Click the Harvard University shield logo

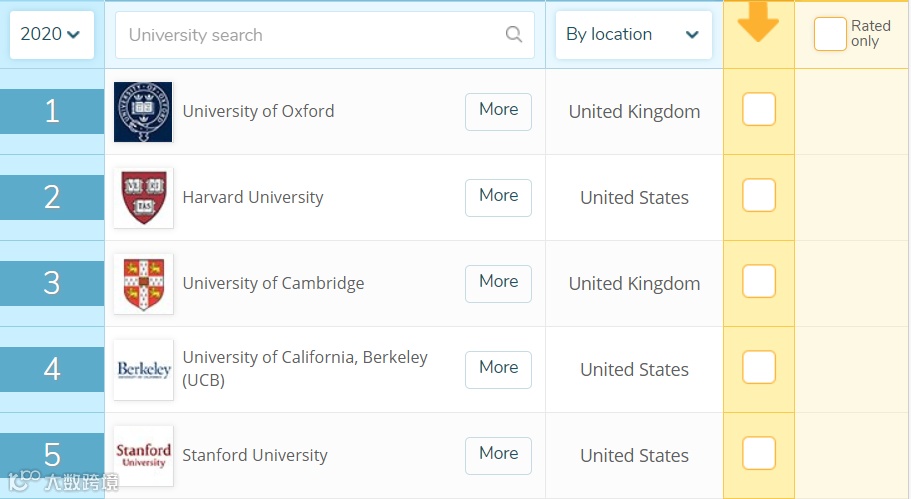point(143,197)
